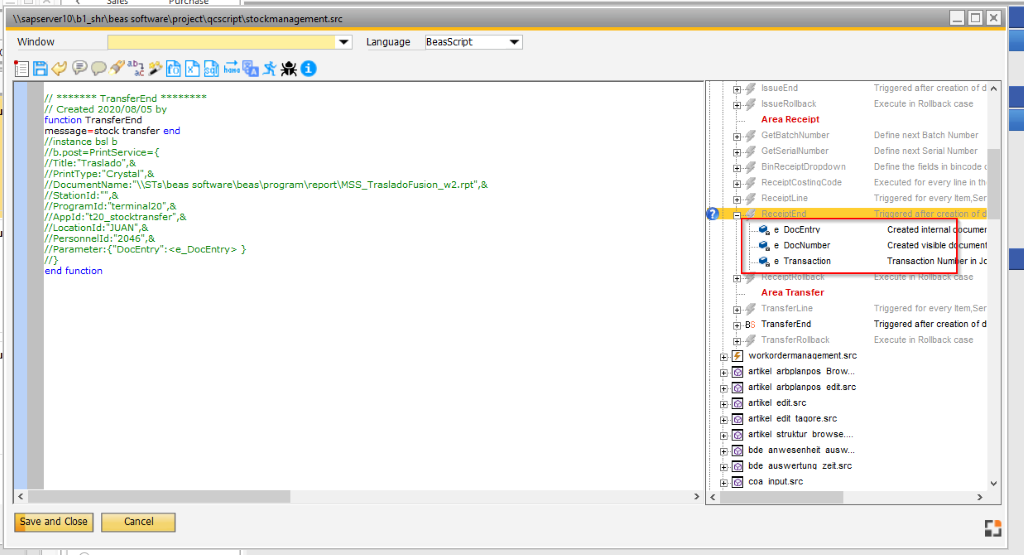Click variable icon beside e DocNumber
This screenshot has height=555, width=1024.
tap(763, 246)
